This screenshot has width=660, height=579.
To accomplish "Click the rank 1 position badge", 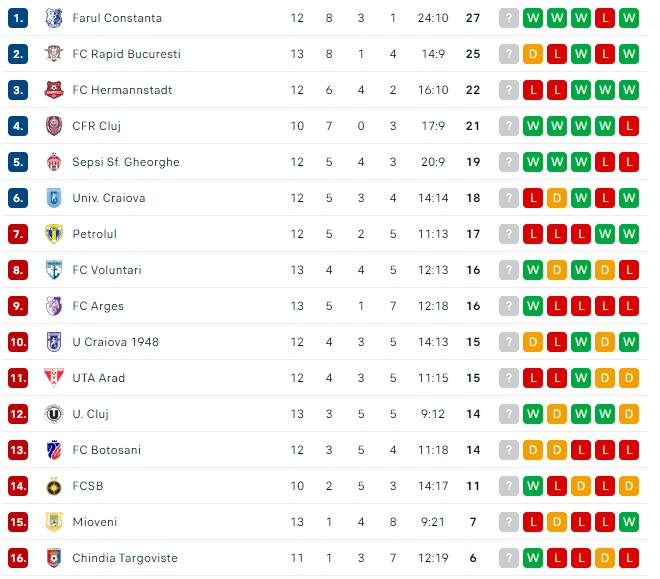I will [x=18, y=18].
